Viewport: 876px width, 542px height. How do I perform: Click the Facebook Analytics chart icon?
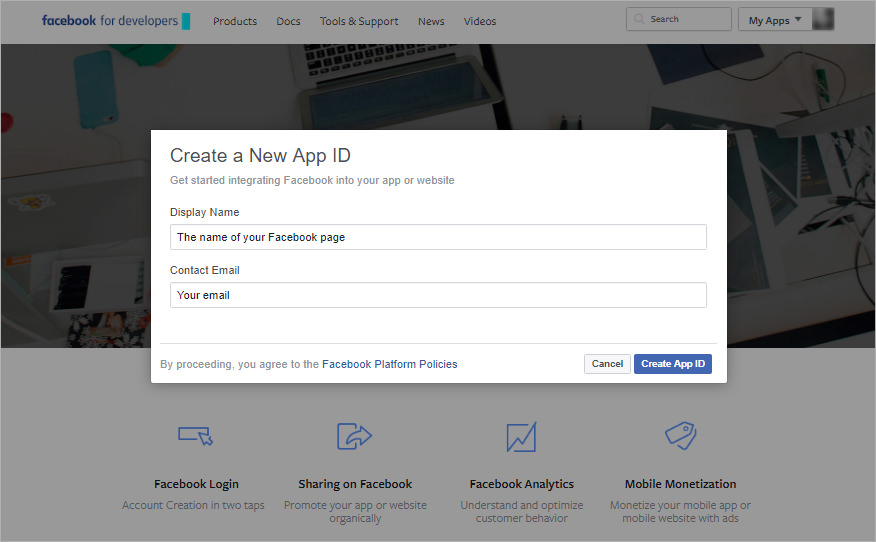pyautogui.click(x=521, y=436)
